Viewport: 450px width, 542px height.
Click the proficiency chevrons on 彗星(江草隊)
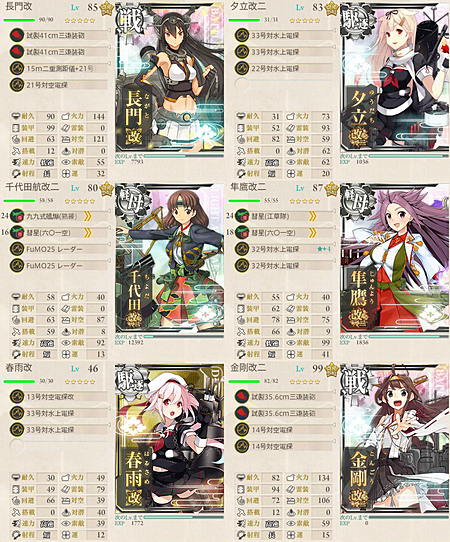point(313,216)
